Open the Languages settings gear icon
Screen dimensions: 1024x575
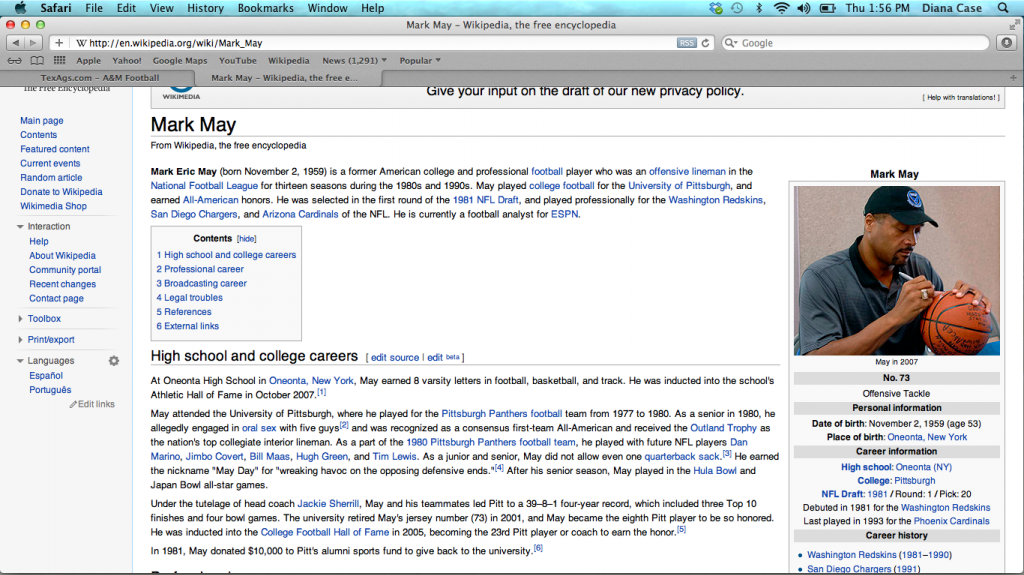point(114,361)
